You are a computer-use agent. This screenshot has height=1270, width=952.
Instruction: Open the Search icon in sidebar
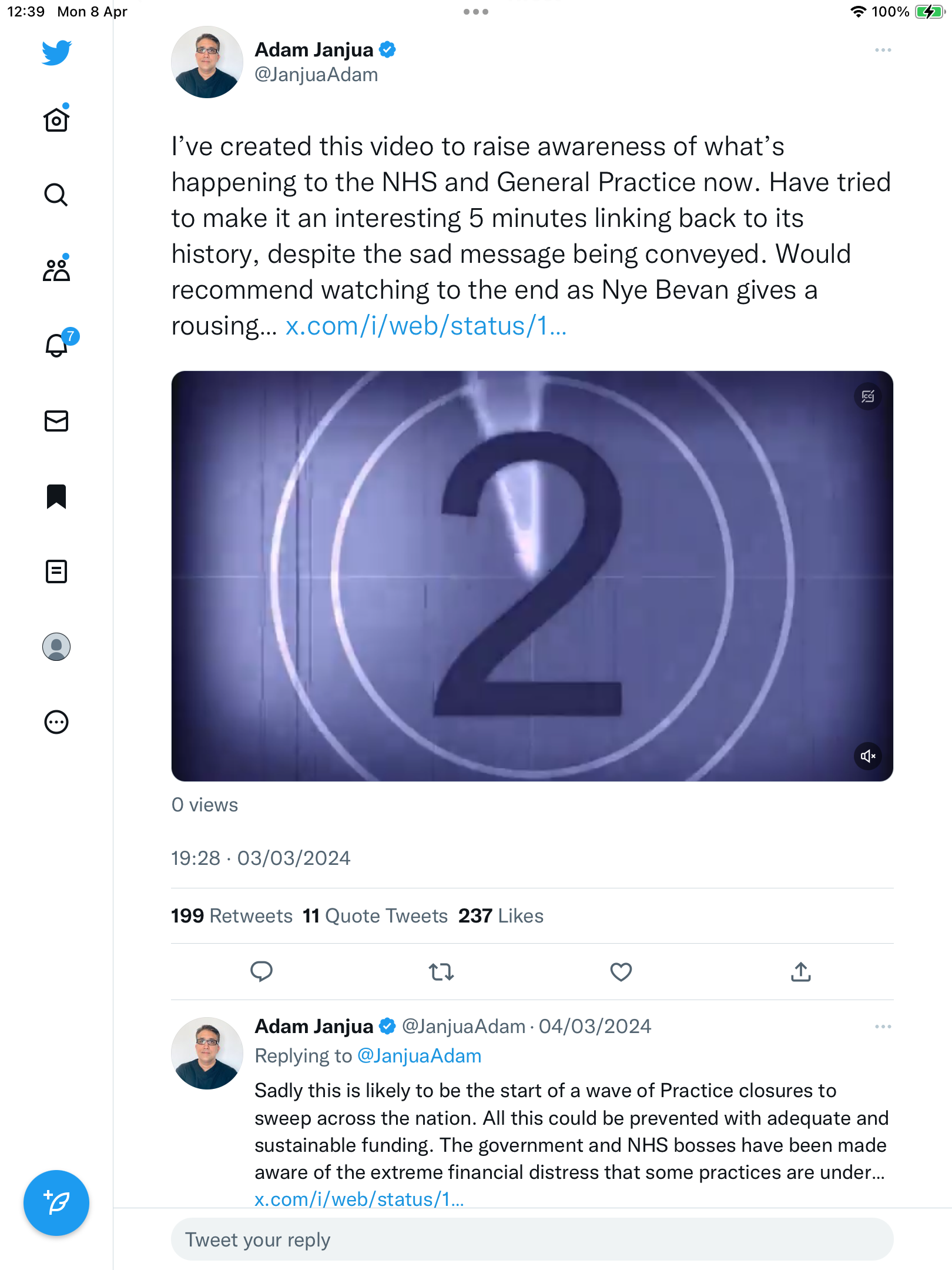pyautogui.click(x=56, y=195)
